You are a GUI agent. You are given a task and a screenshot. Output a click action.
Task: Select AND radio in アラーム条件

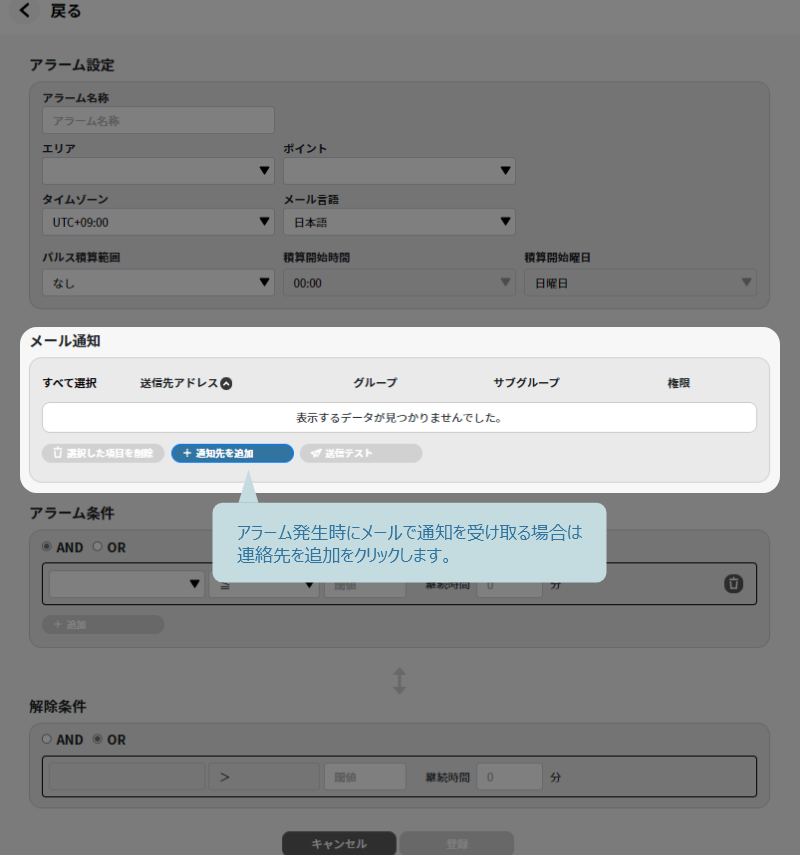point(47,546)
